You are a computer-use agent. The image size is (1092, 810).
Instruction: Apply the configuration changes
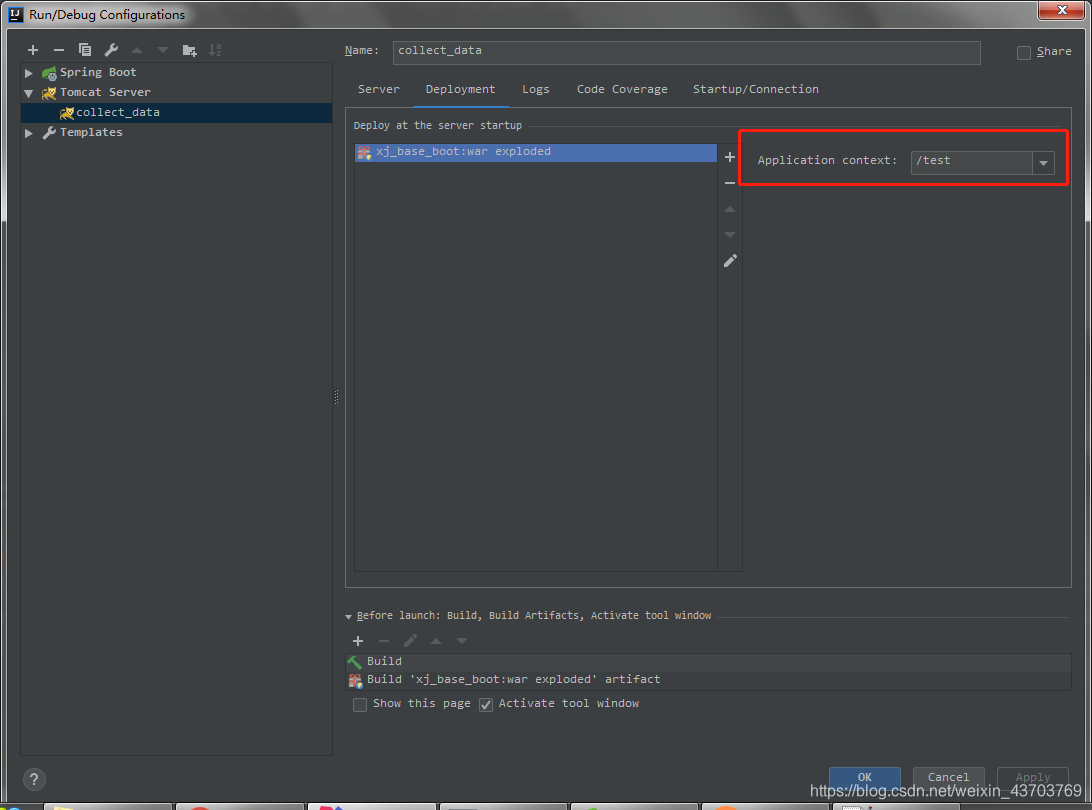1032,778
